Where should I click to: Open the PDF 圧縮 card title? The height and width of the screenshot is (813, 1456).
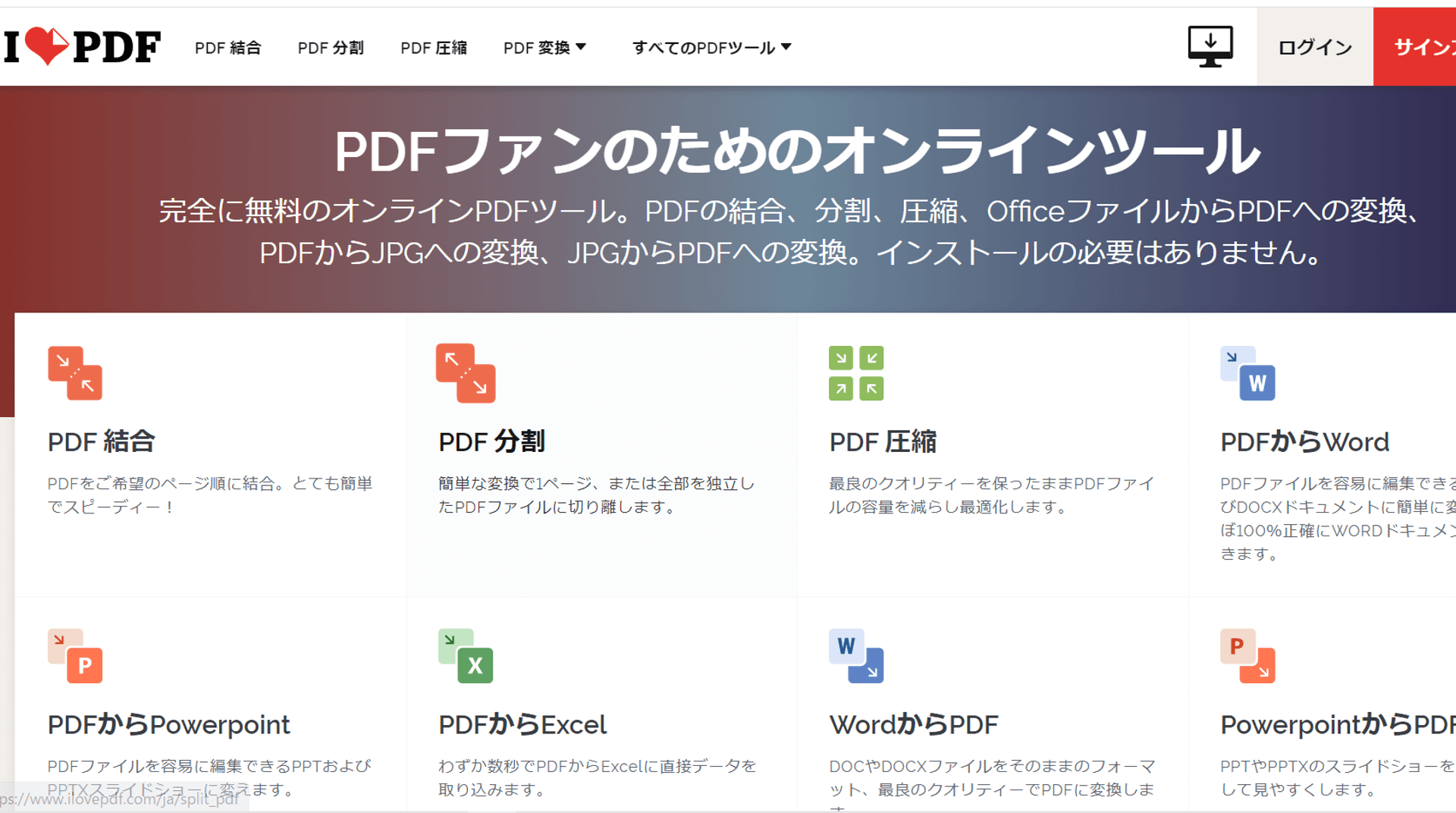[883, 441]
